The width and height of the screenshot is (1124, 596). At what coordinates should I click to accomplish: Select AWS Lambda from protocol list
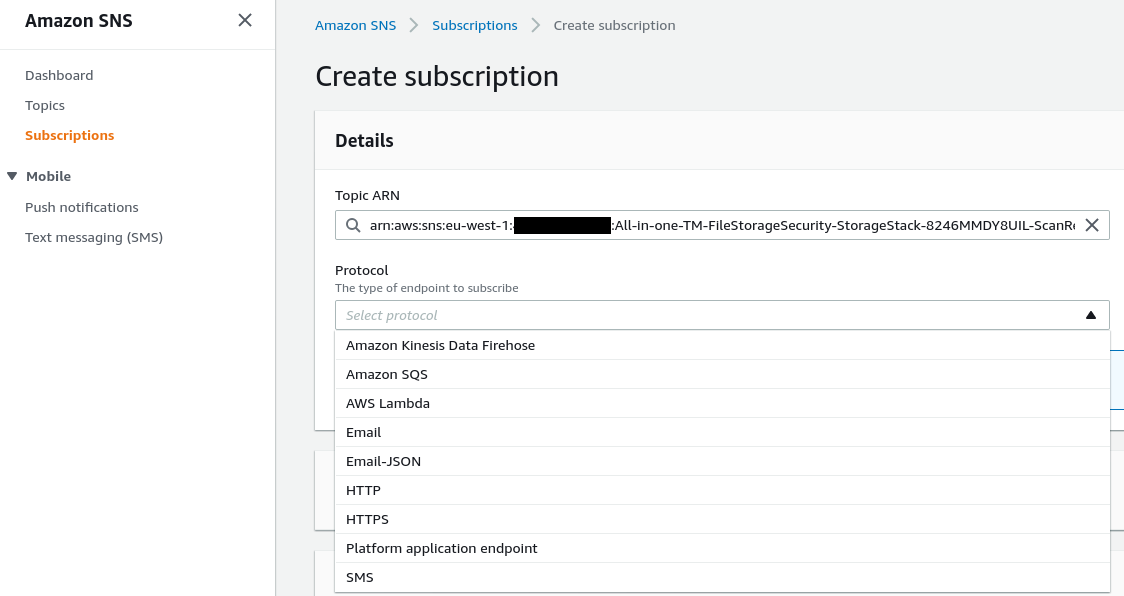[722, 403]
